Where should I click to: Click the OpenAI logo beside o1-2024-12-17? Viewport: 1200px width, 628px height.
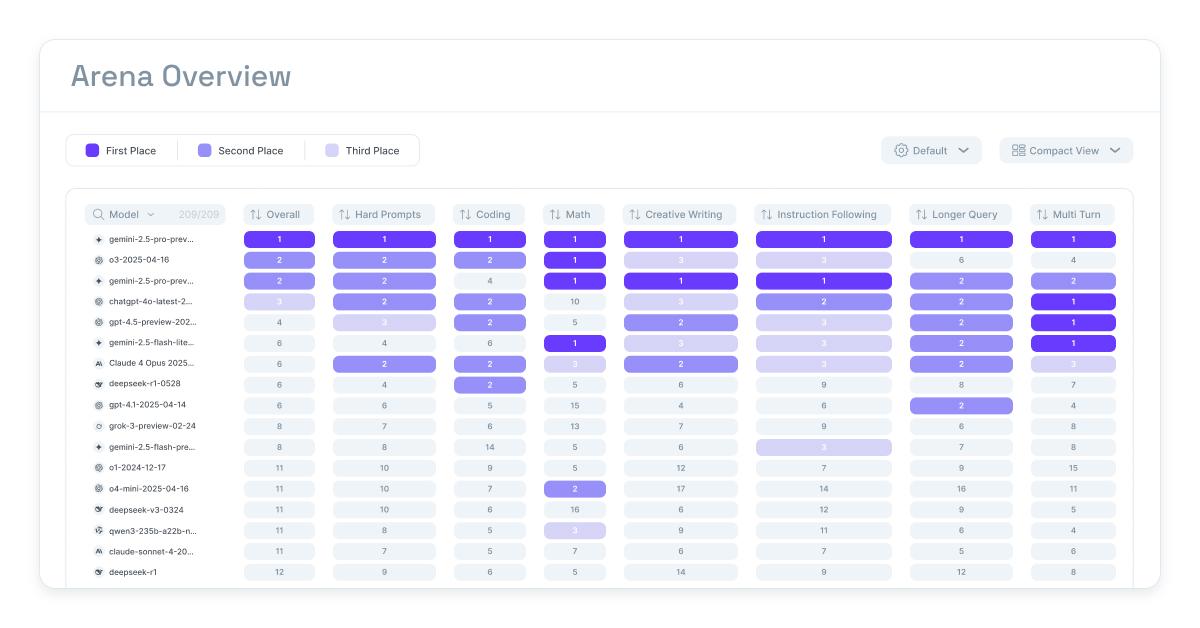(x=99, y=467)
